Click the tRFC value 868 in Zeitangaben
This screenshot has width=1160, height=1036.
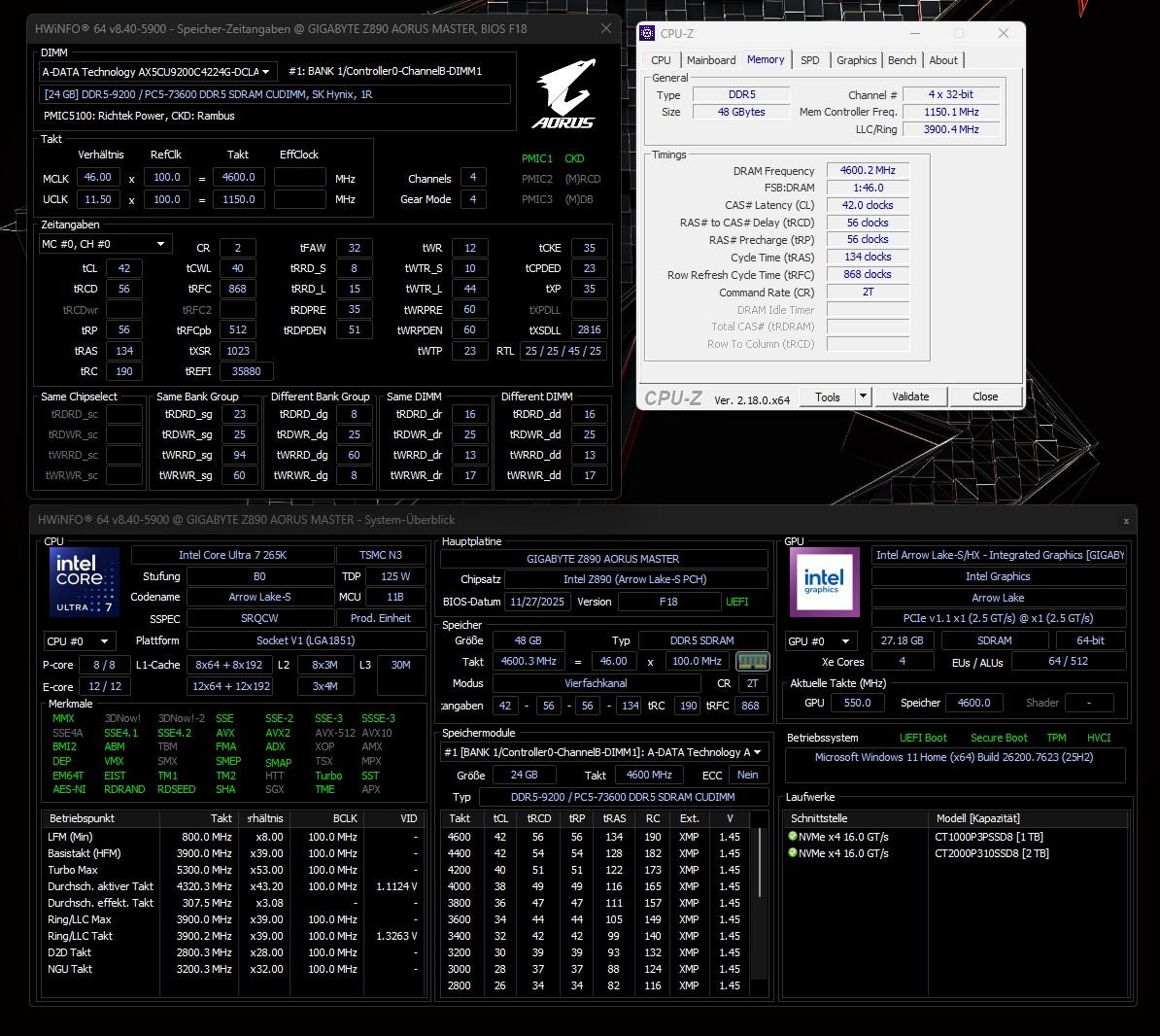point(237,289)
